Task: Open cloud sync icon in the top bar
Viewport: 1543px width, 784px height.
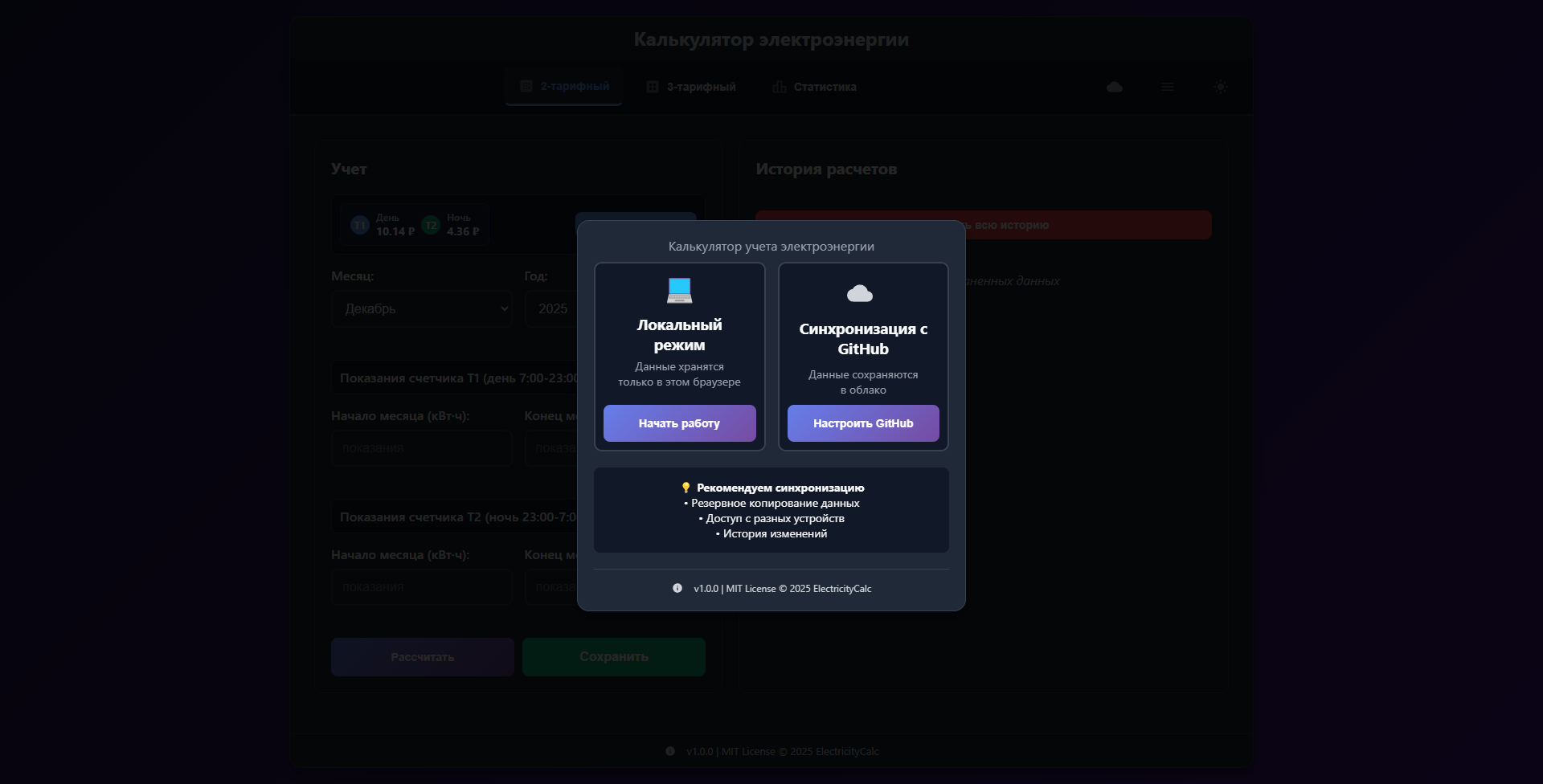Action: tap(1115, 87)
